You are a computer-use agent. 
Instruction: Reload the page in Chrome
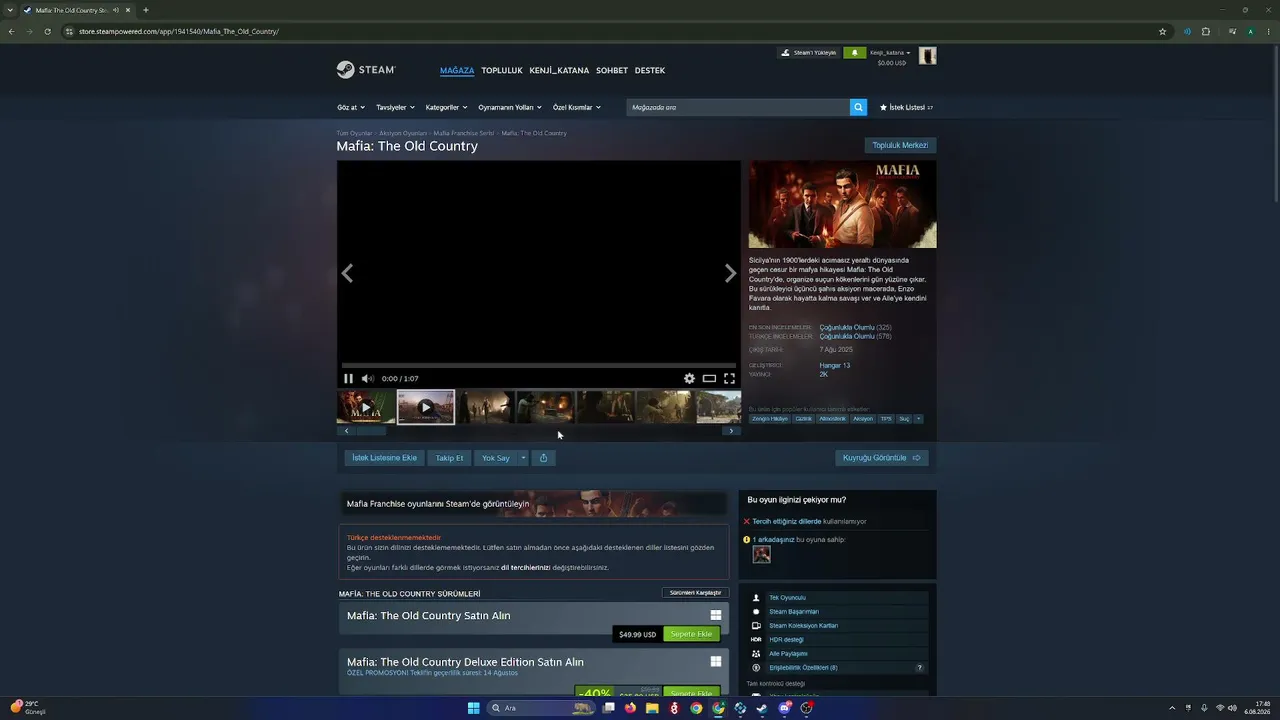pos(47,31)
